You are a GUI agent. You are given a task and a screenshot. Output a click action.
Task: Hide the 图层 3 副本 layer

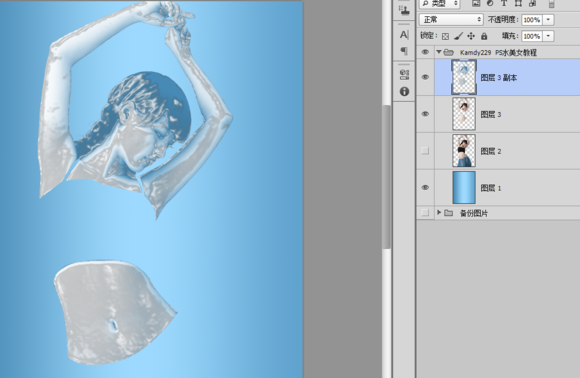425,77
